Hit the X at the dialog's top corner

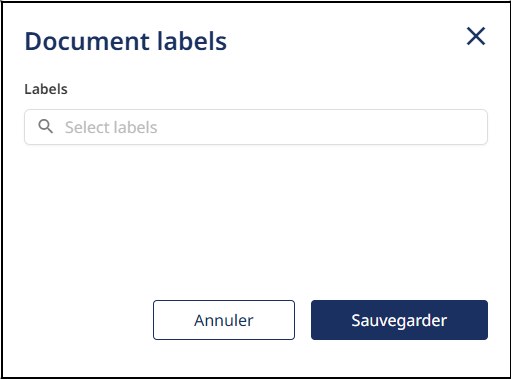[x=476, y=36]
